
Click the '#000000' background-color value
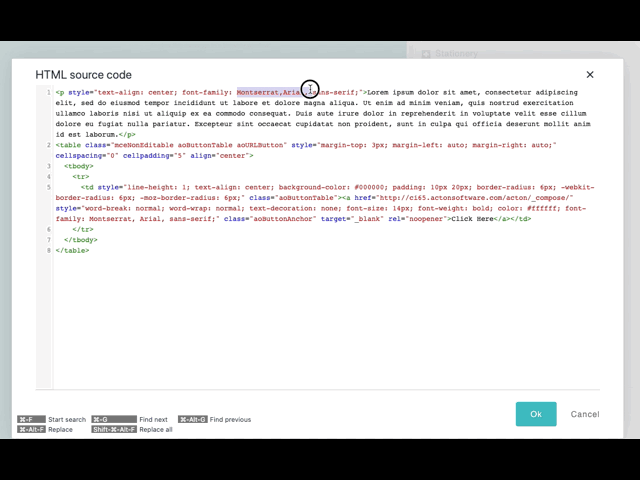[369, 187]
